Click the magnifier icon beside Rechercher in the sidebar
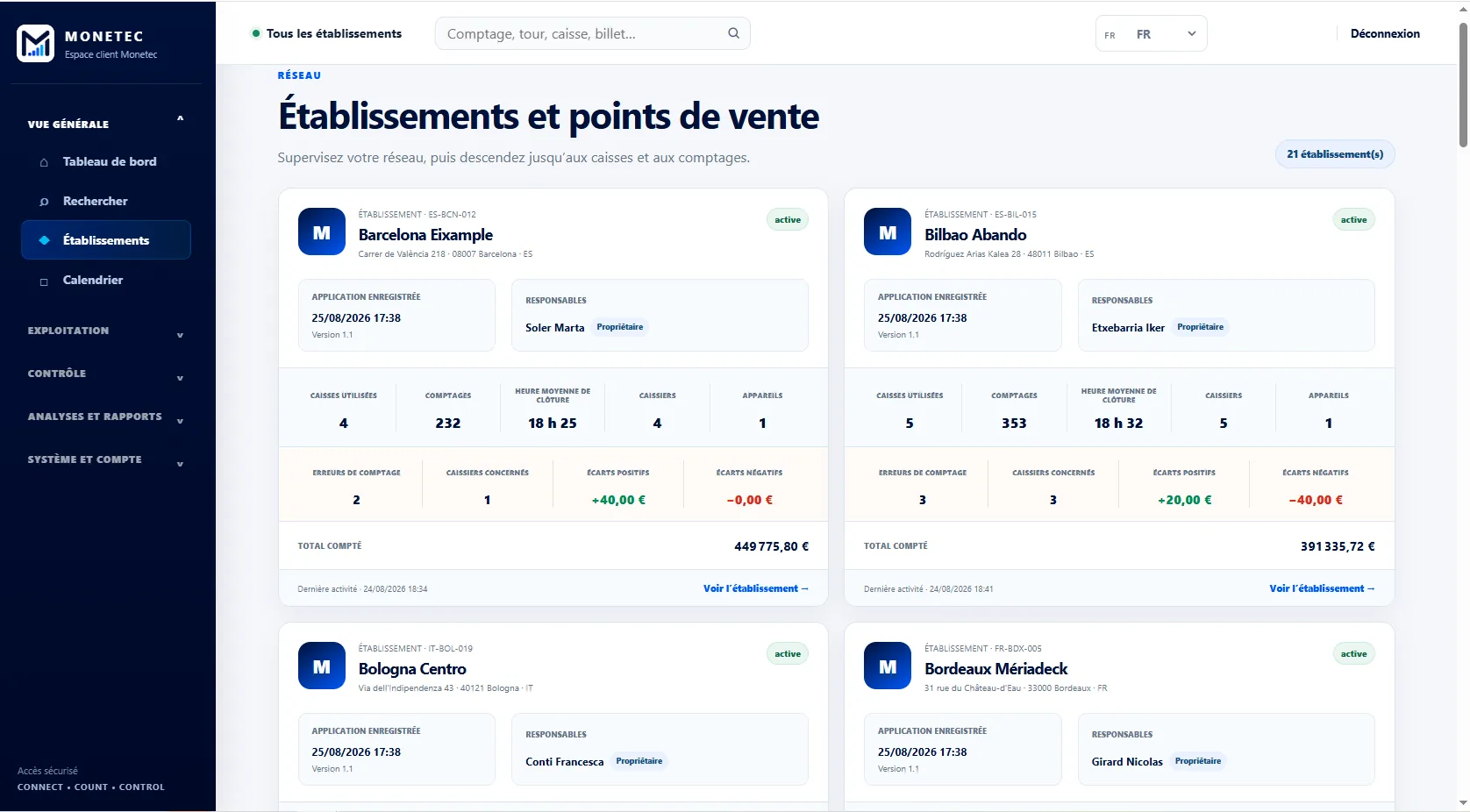The image size is (1470, 812). pyautogui.click(x=44, y=202)
